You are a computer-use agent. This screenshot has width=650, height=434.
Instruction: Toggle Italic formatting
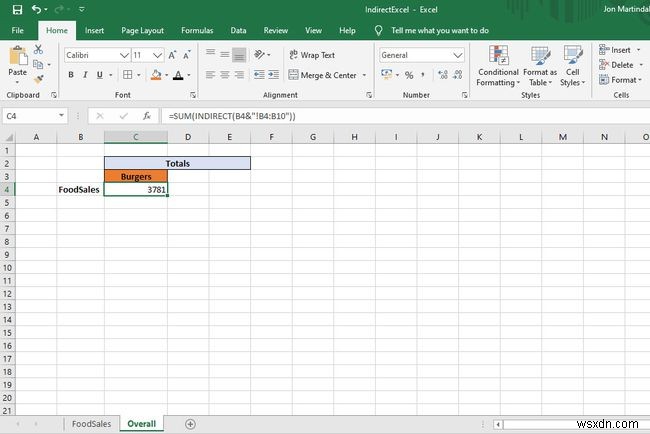pyautogui.click(x=85, y=75)
